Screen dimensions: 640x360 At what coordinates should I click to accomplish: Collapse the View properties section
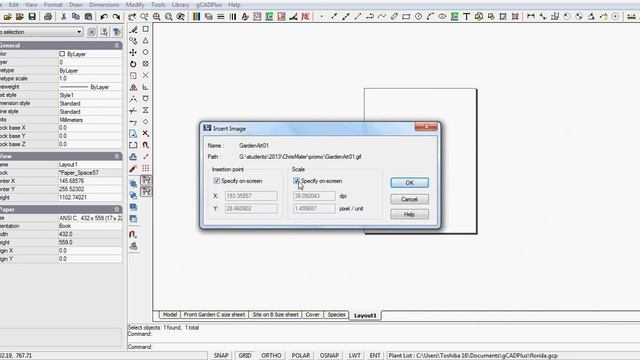point(116,156)
